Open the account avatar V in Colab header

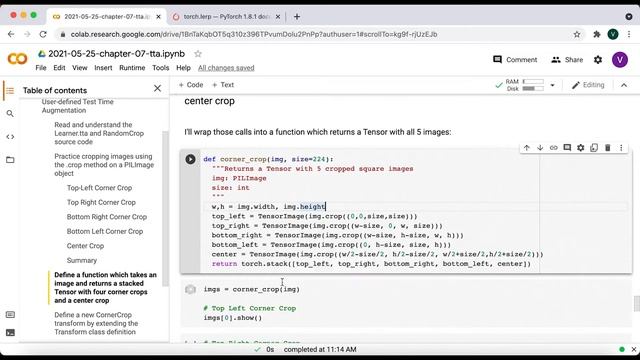[x=620, y=60]
